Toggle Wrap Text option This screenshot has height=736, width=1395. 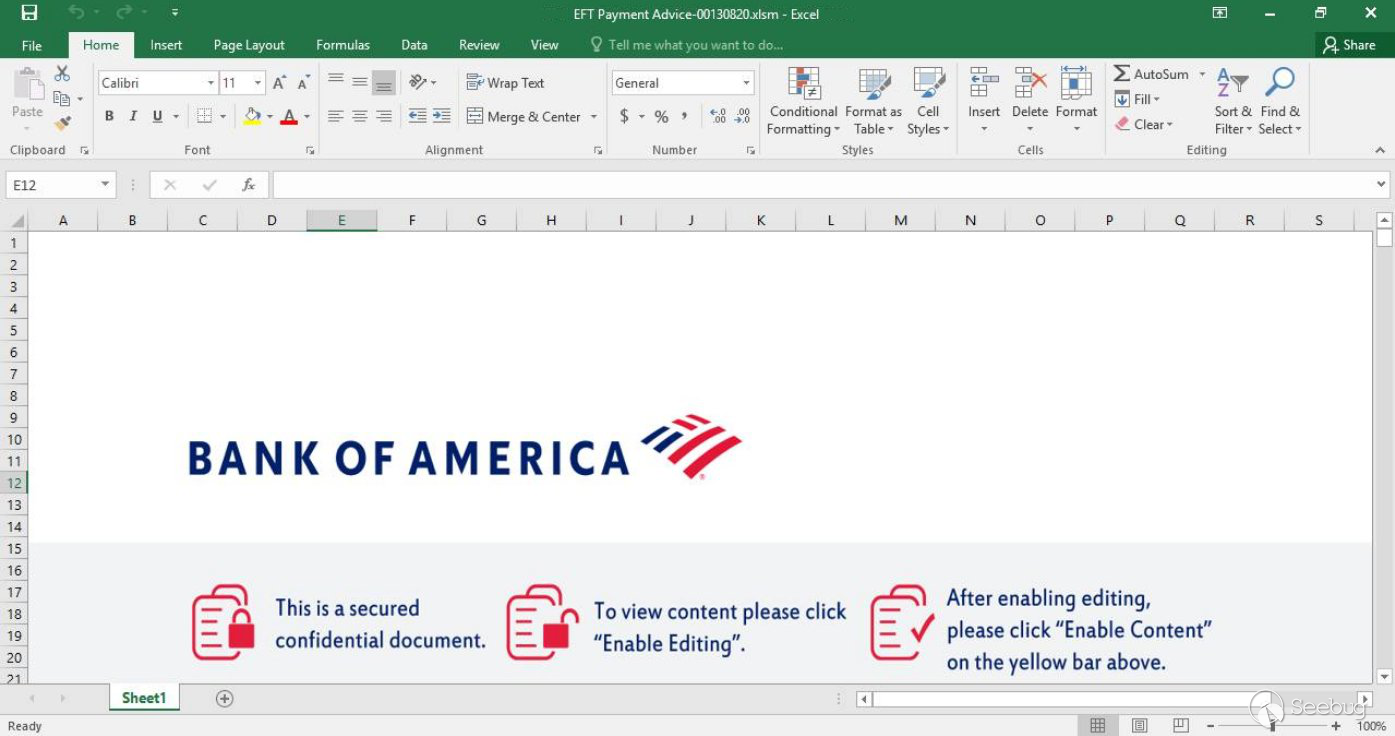(506, 83)
